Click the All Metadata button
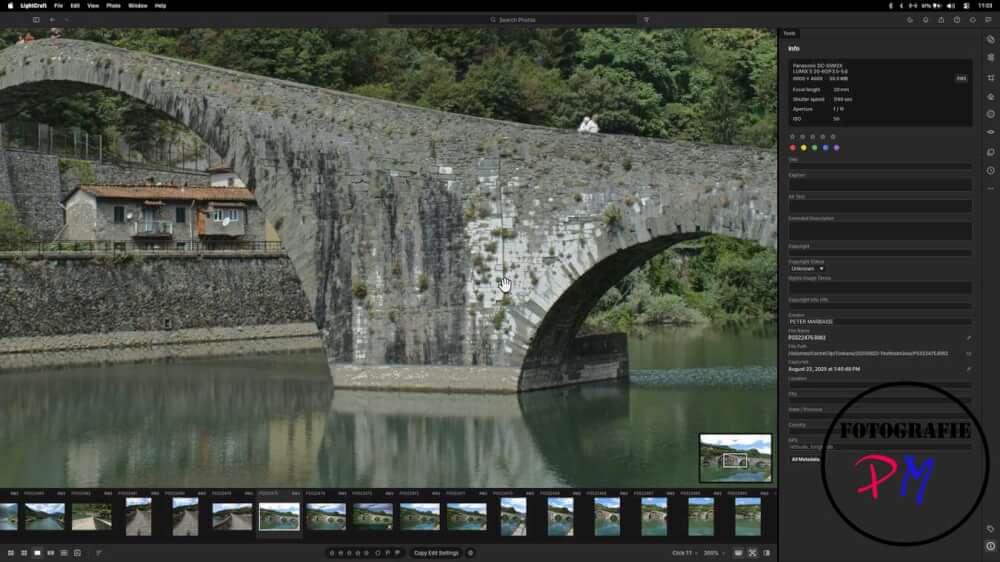 (x=805, y=459)
